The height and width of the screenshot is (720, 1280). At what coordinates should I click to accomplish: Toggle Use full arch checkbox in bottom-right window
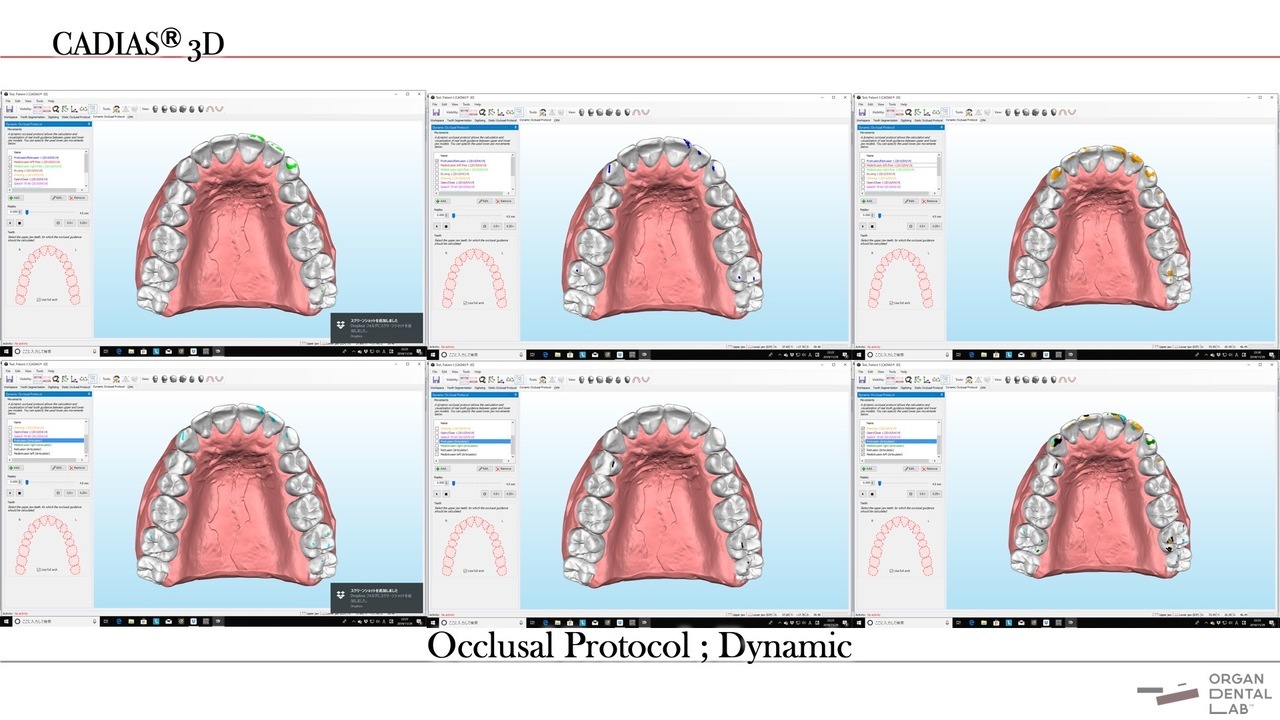click(892, 570)
